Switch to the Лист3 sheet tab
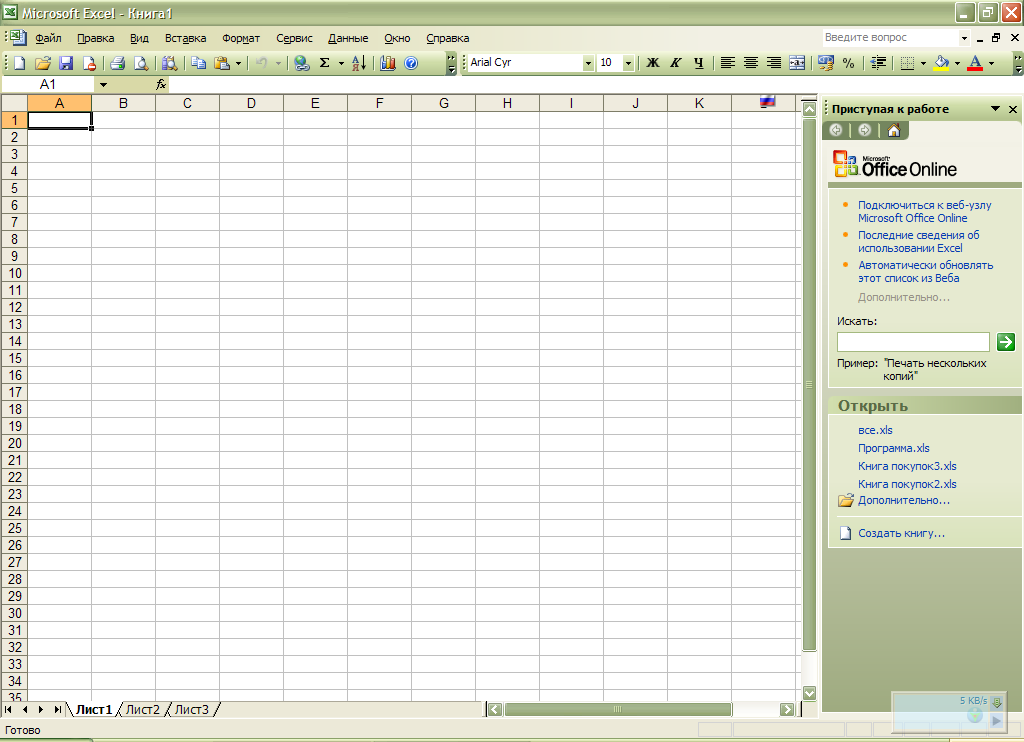Screen dimensions: 1024x742 pyautogui.click(x=192, y=709)
